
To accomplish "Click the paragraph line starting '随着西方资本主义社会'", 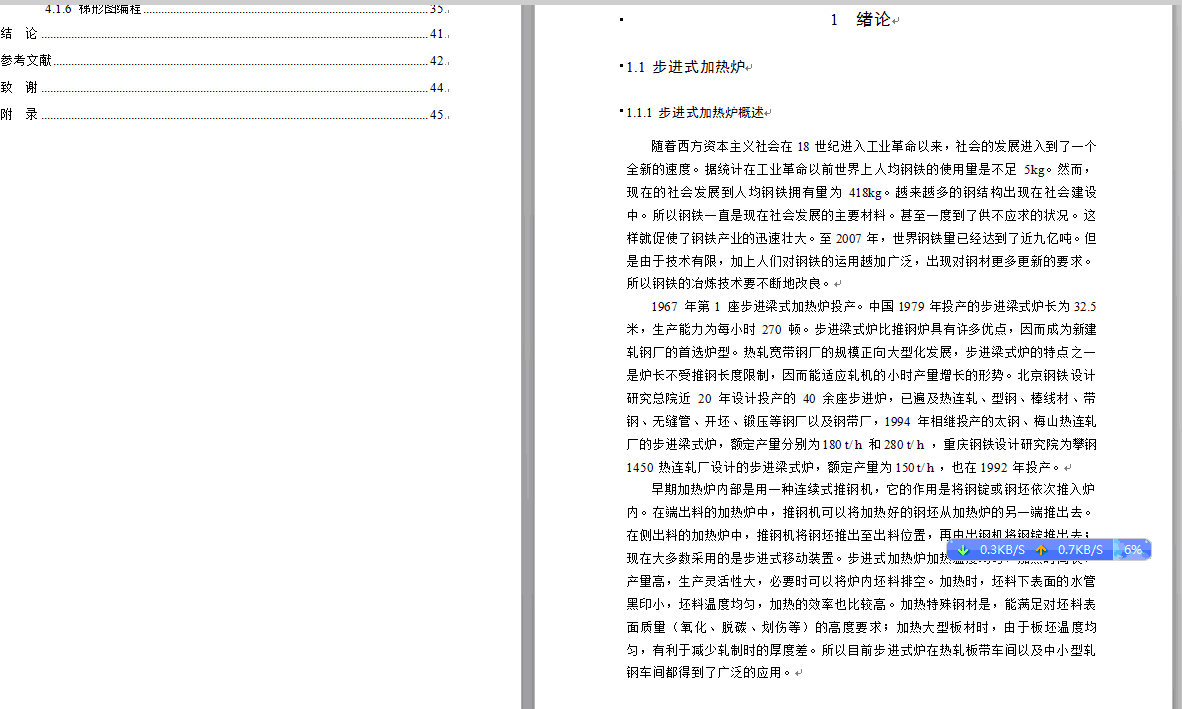I will pos(874,146).
